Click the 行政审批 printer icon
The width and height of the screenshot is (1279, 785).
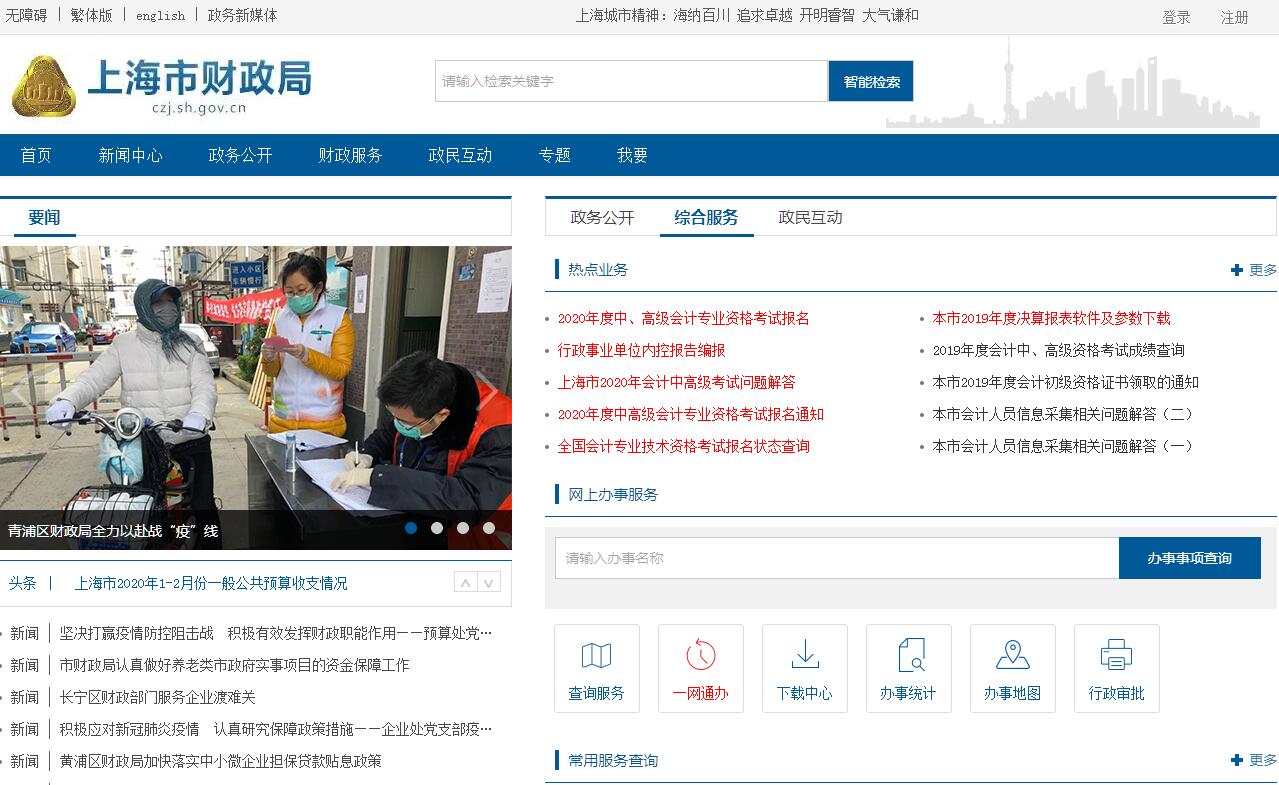(x=1116, y=656)
